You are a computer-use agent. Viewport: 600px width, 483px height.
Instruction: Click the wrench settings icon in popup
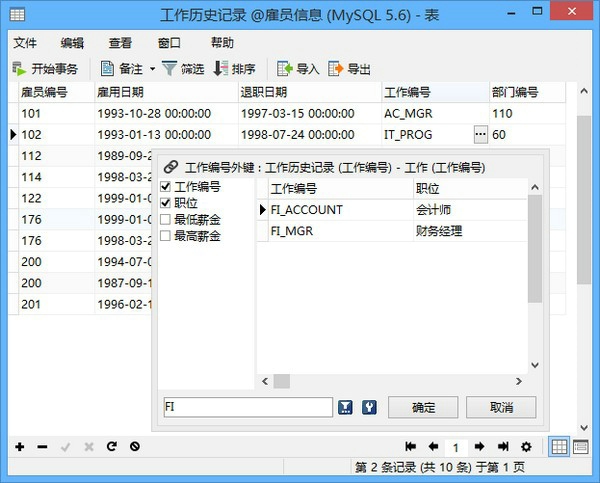(x=369, y=407)
